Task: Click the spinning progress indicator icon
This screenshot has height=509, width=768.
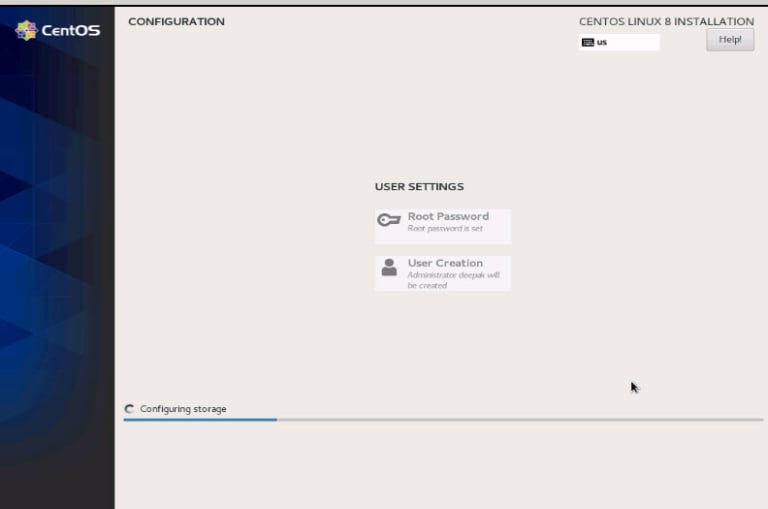Action: 129,409
